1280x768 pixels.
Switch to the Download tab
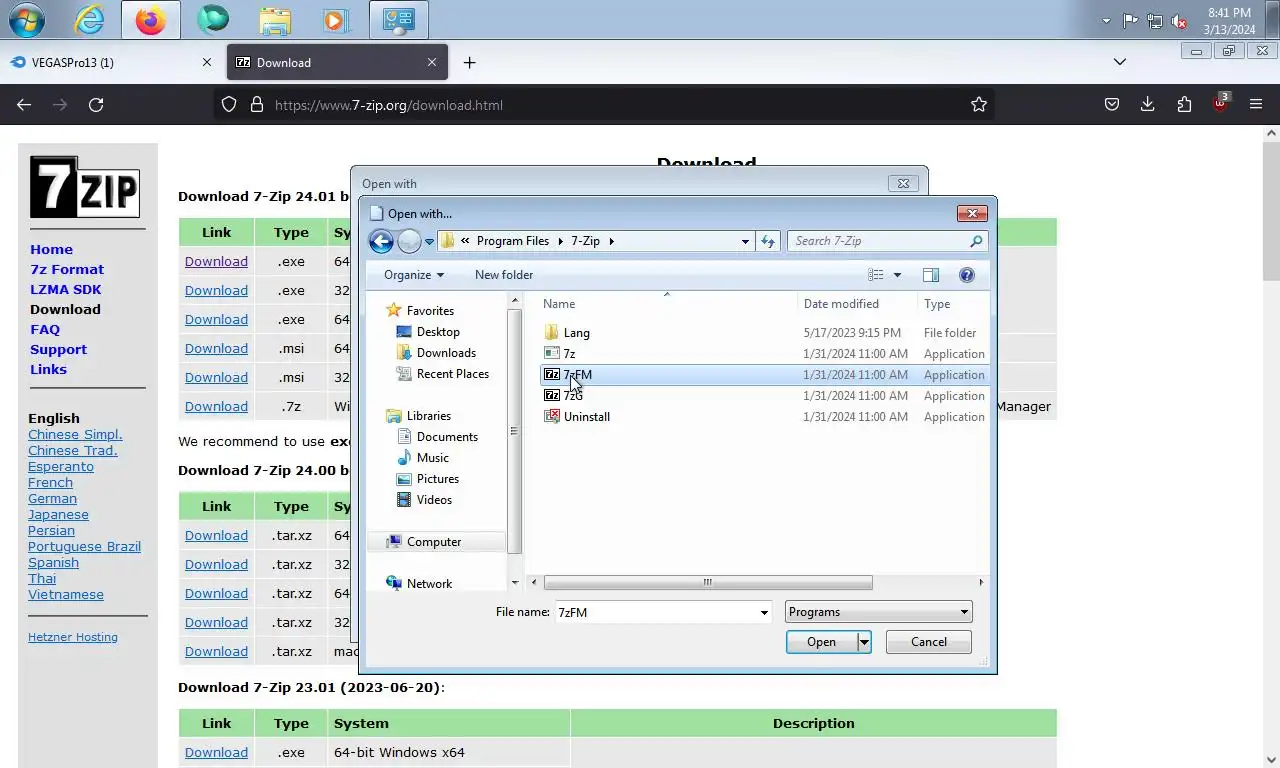[x=337, y=62]
